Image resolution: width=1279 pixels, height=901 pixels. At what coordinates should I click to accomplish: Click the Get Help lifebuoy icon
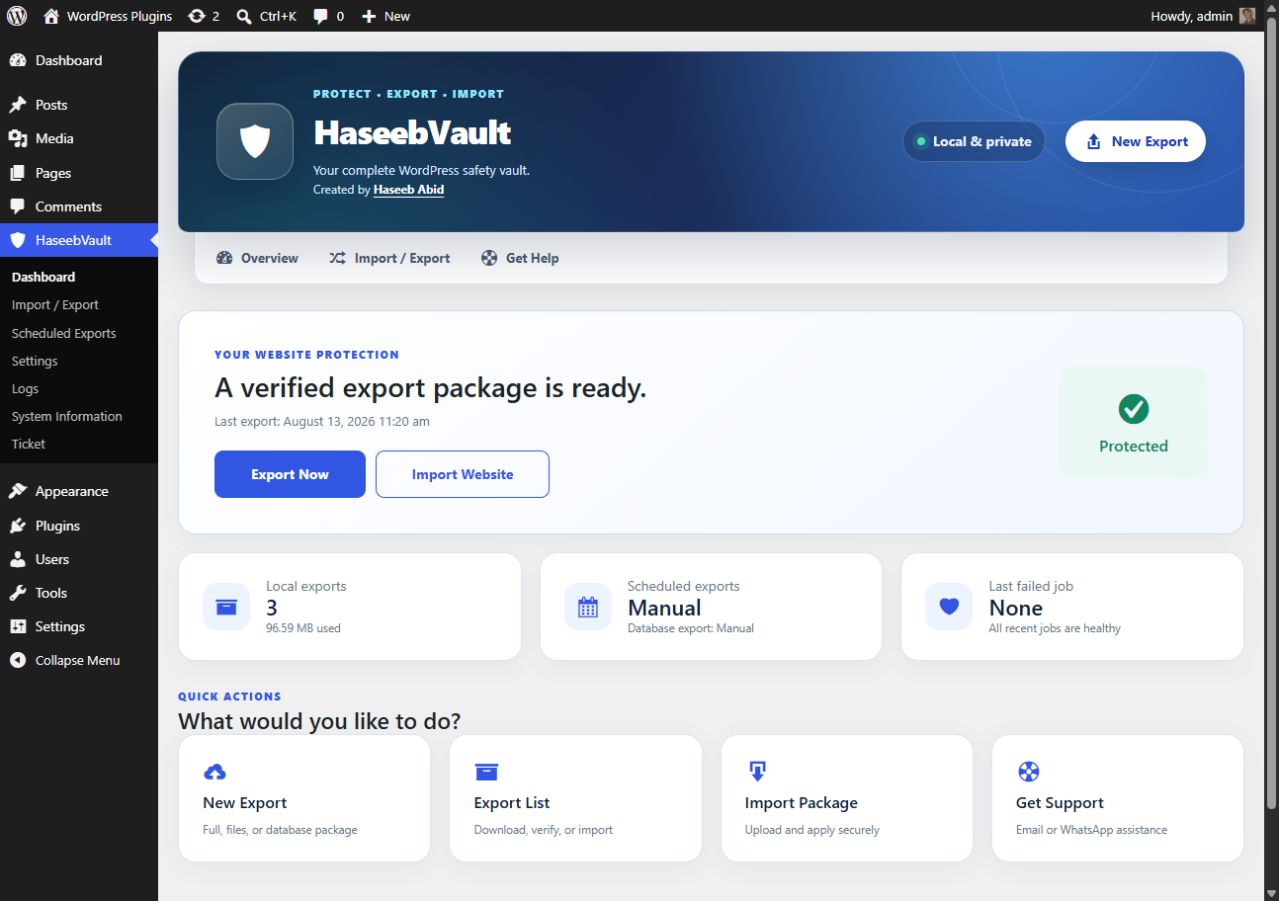[x=489, y=258]
